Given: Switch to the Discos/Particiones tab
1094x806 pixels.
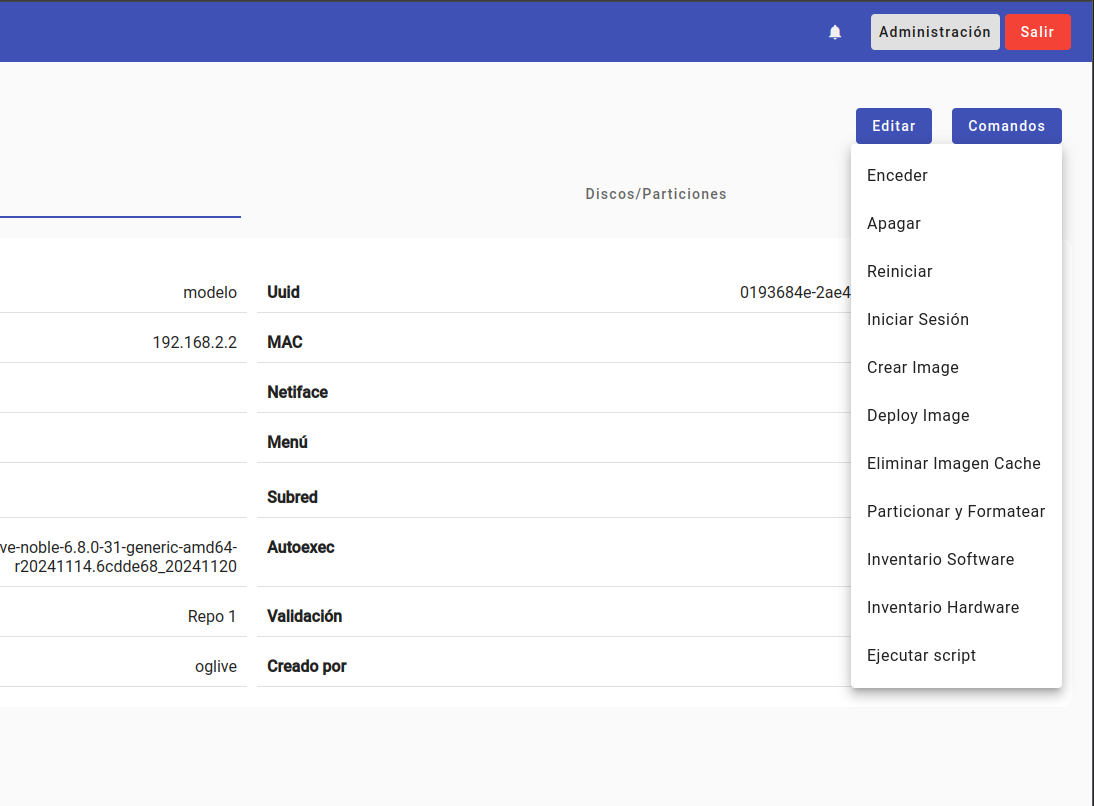Looking at the screenshot, I should pyautogui.click(x=656, y=194).
